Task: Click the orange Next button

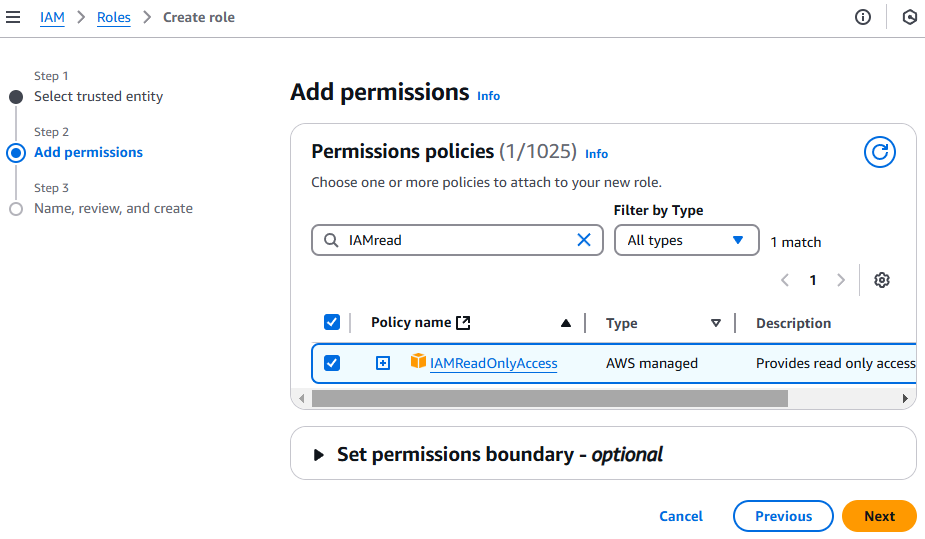Action: pos(879,516)
